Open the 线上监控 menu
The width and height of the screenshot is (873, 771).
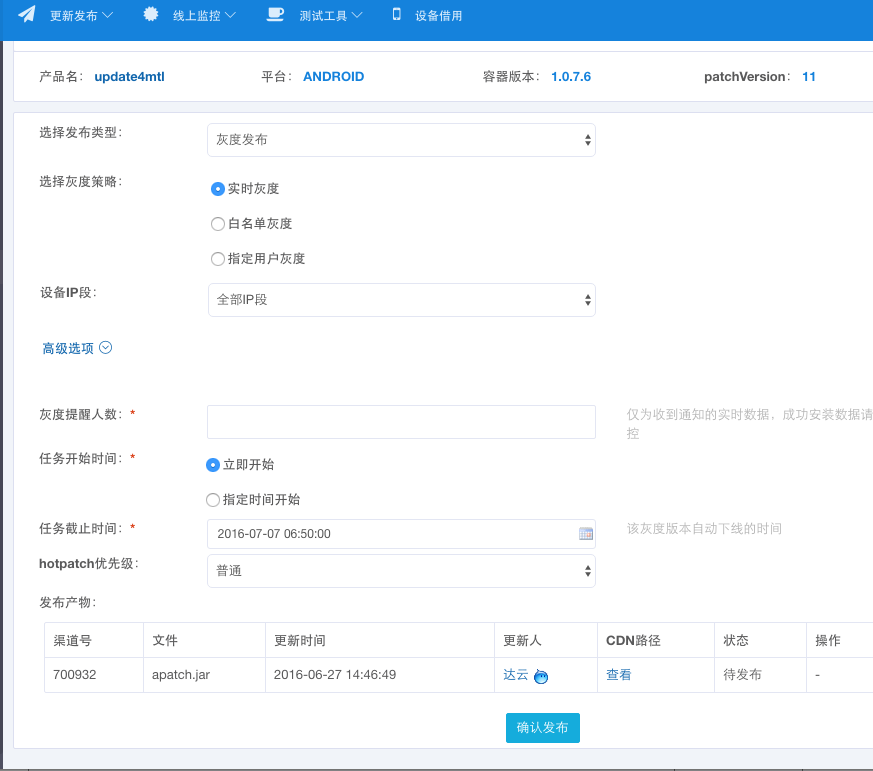pos(203,15)
